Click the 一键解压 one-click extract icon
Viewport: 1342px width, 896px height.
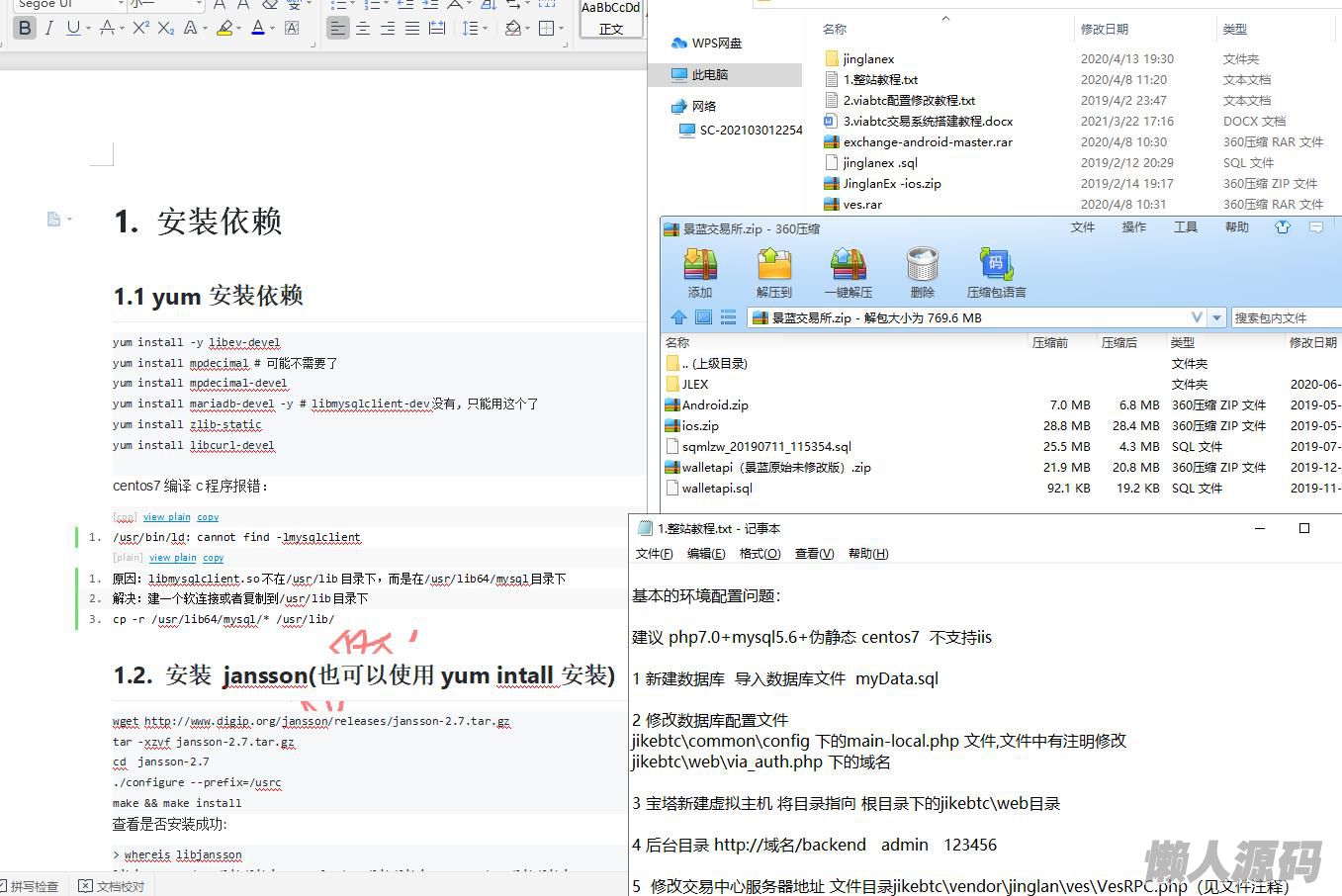pyautogui.click(x=848, y=265)
